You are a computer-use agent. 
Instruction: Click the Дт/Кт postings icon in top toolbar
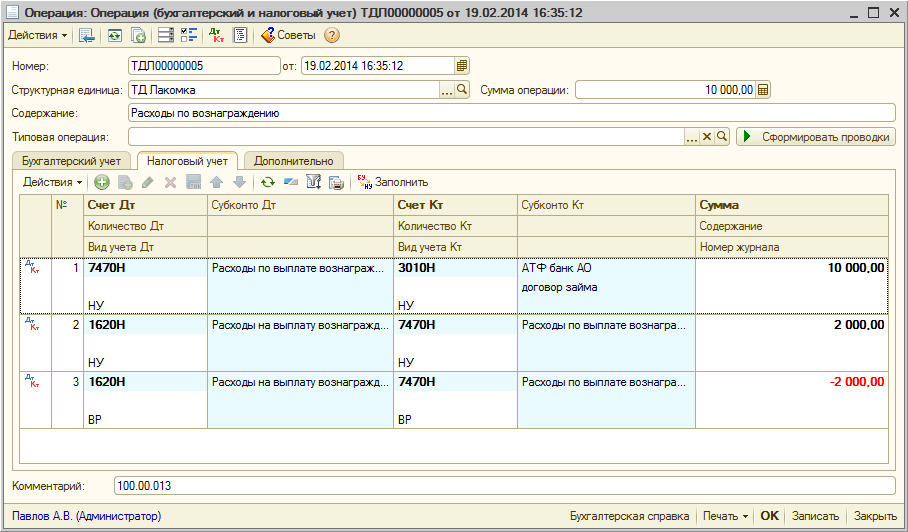217,35
